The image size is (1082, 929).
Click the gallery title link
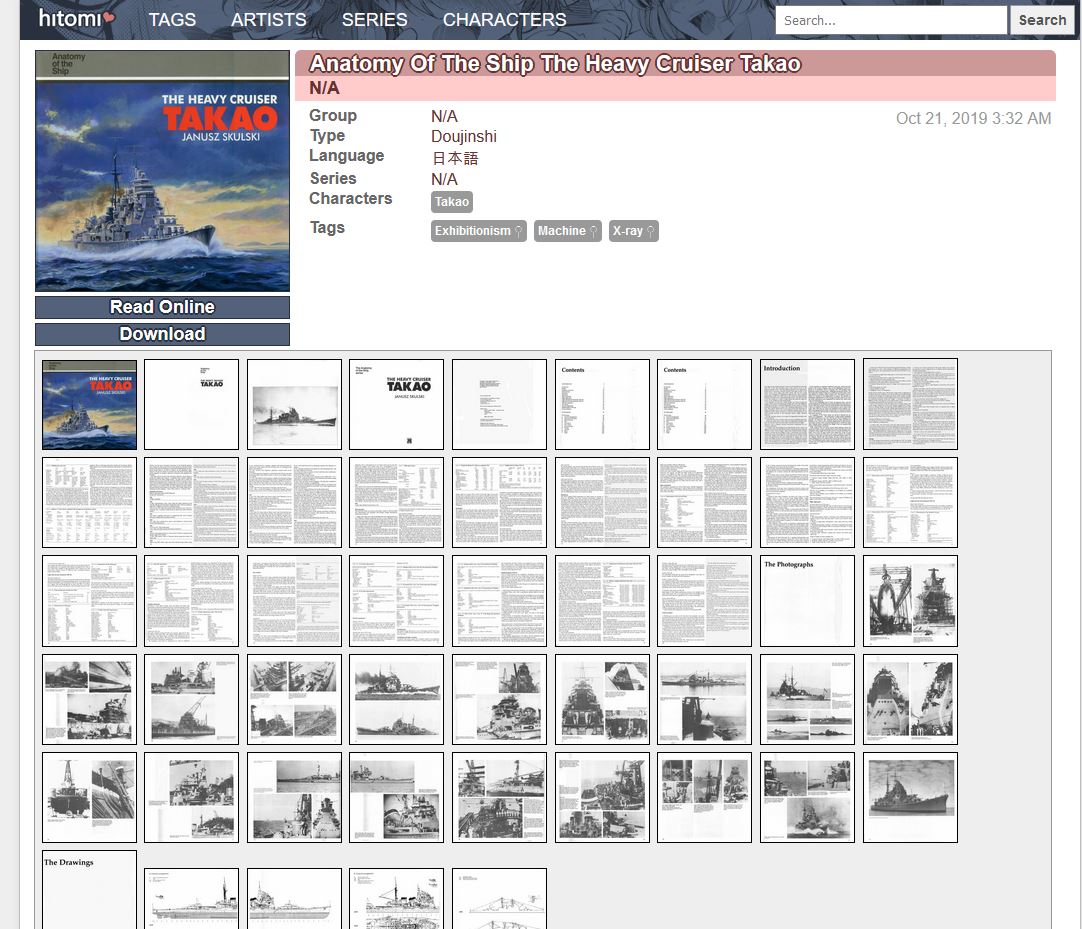point(555,64)
